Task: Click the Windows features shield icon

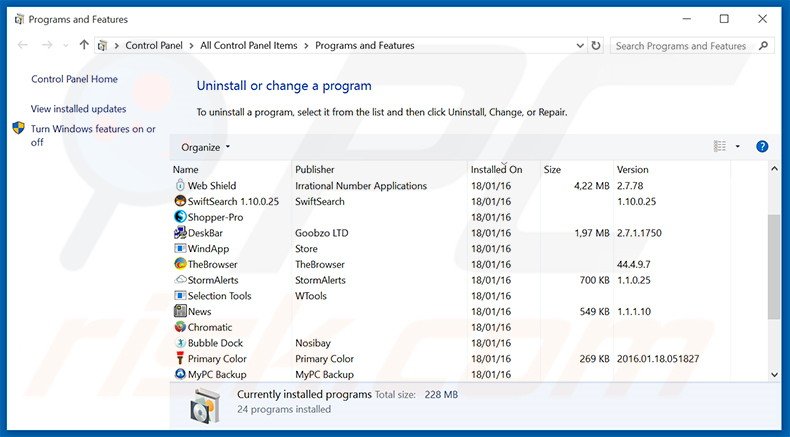Action: [x=19, y=128]
